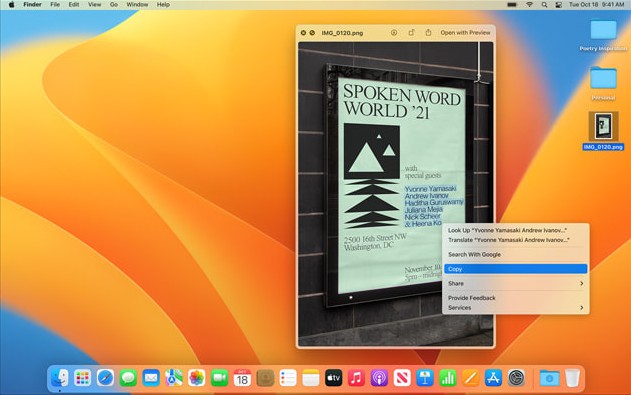Open App Store from the Dock

tap(493, 378)
